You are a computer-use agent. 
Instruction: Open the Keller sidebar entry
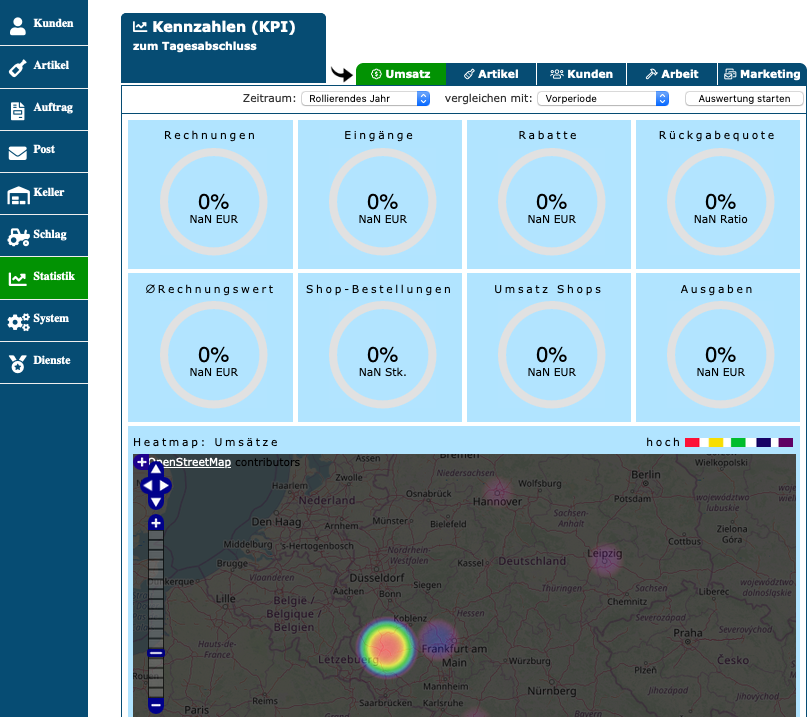43,192
